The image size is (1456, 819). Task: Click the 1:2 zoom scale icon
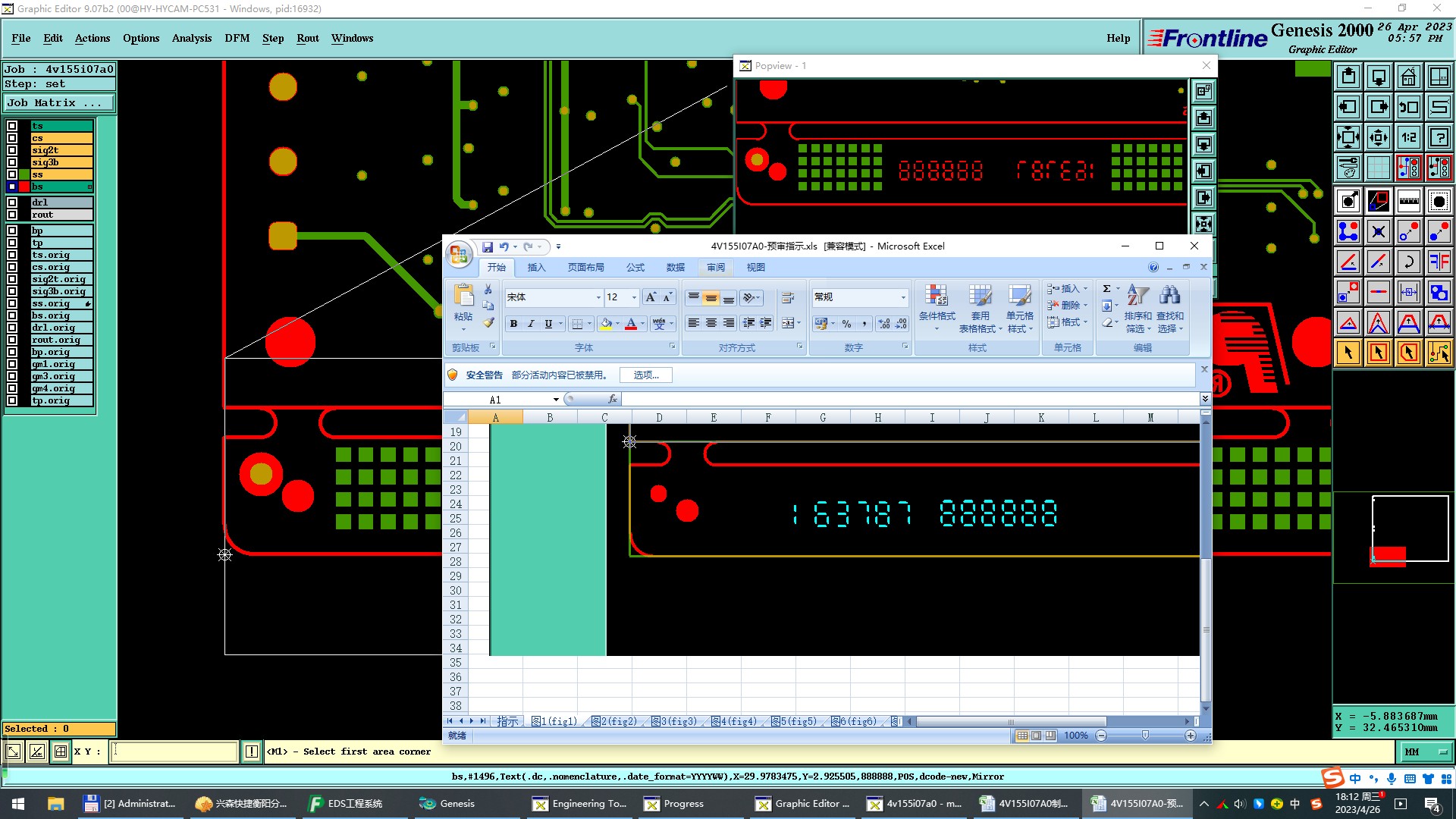(x=1408, y=137)
